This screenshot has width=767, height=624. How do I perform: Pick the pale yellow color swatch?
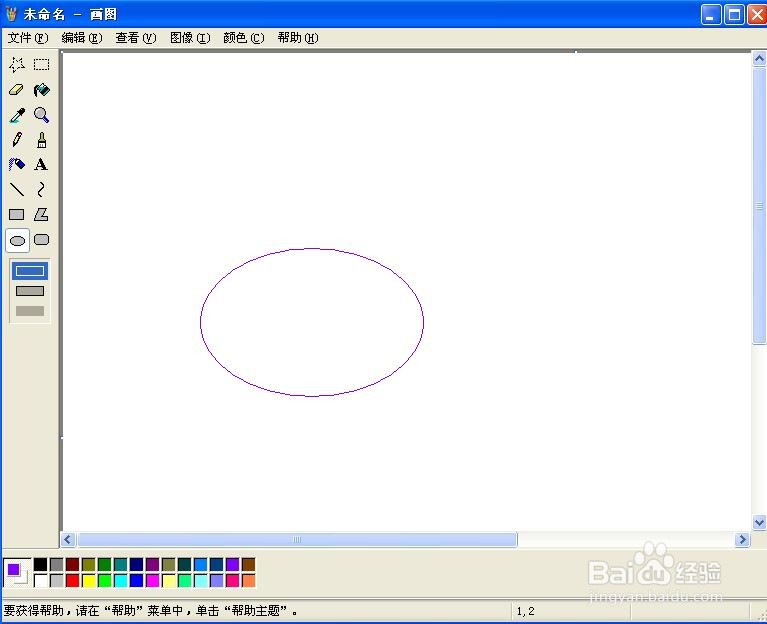168,580
